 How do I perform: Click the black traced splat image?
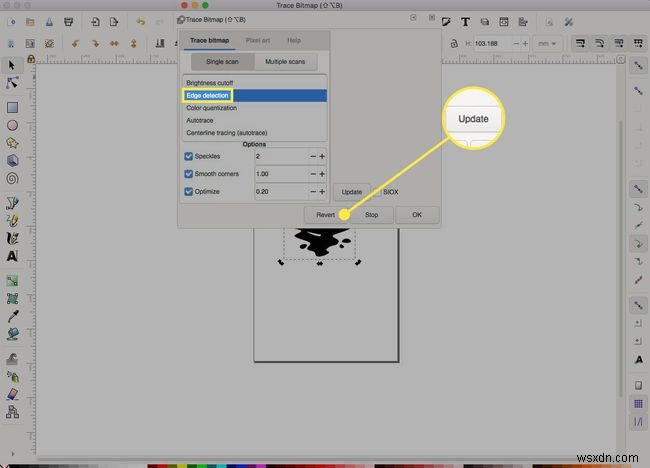[321, 242]
